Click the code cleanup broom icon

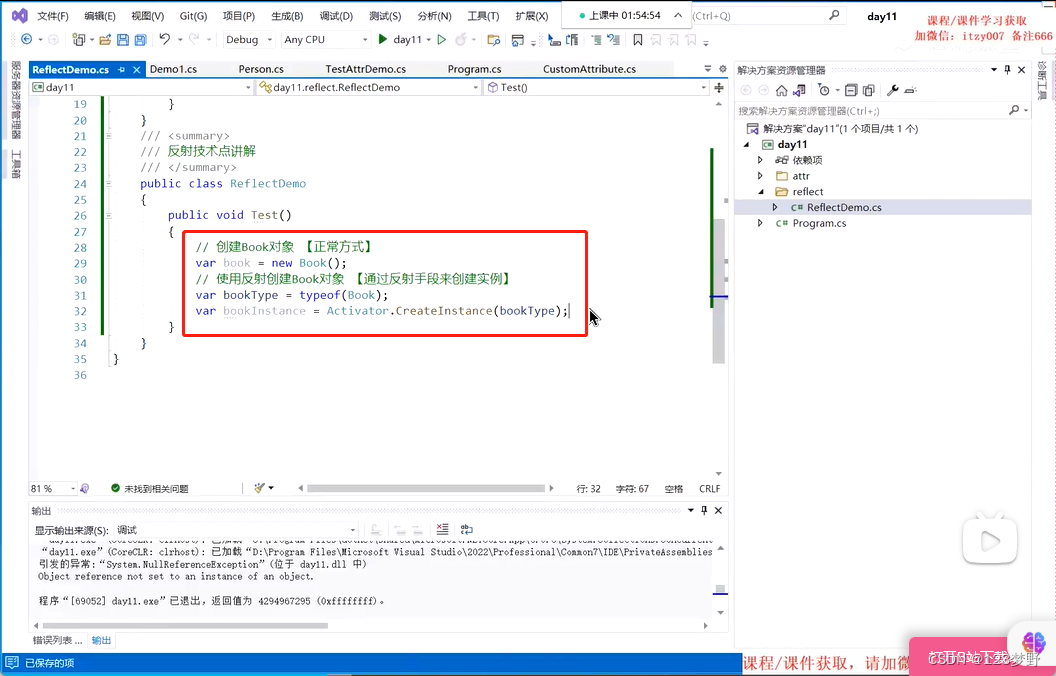260,488
